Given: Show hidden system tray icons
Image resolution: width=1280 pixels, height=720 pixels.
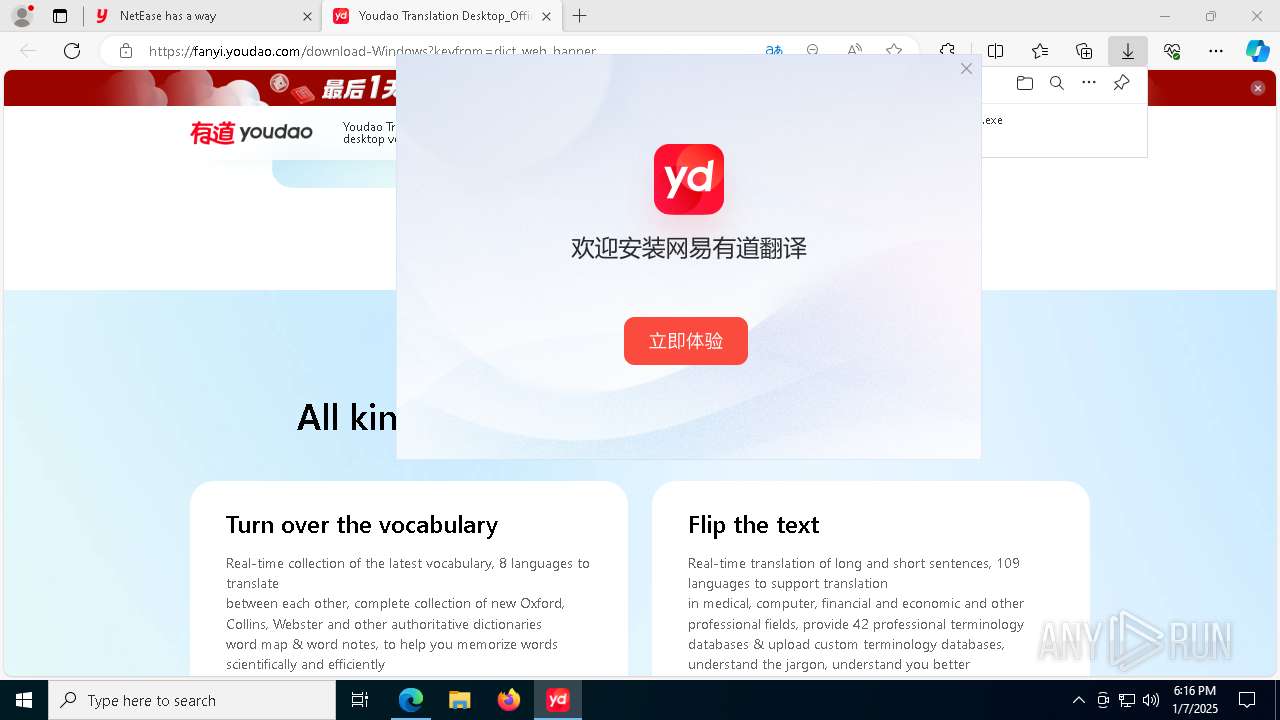Looking at the screenshot, I should tap(1078, 700).
